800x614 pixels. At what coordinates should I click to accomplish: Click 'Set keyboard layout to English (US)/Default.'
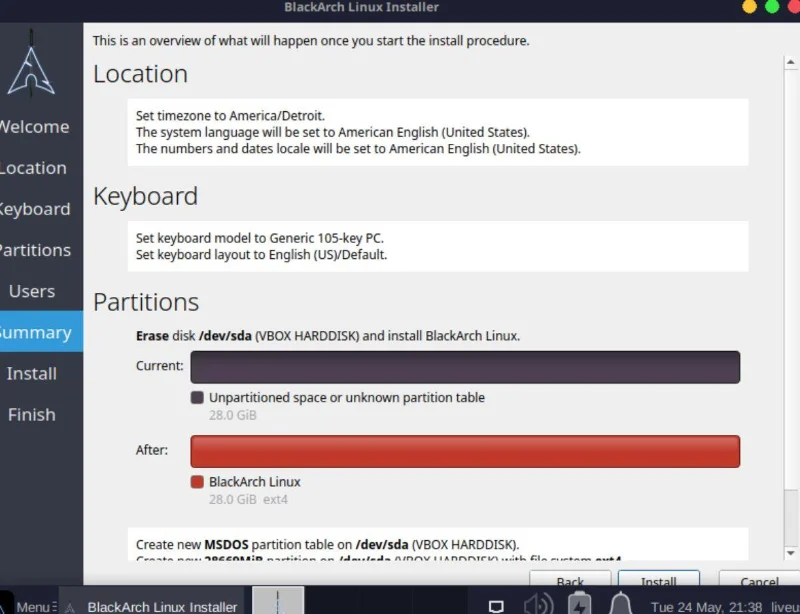[261, 254]
